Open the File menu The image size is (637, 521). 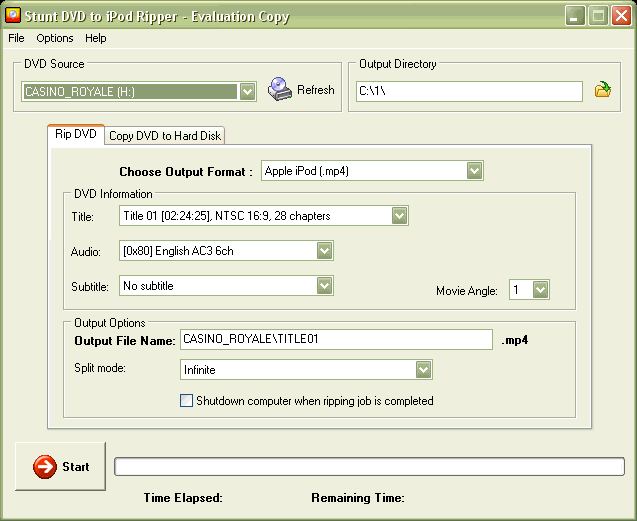pyautogui.click(x=16, y=38)
